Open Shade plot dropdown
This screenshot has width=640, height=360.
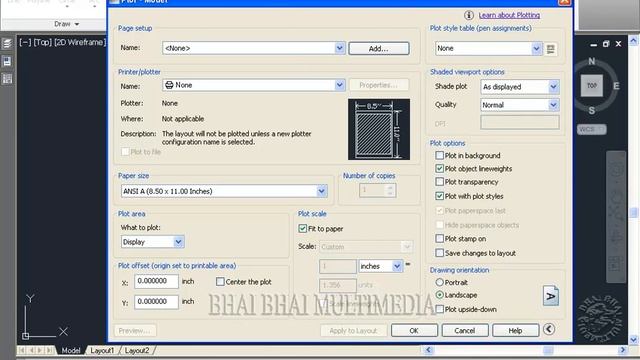[553, 87]
